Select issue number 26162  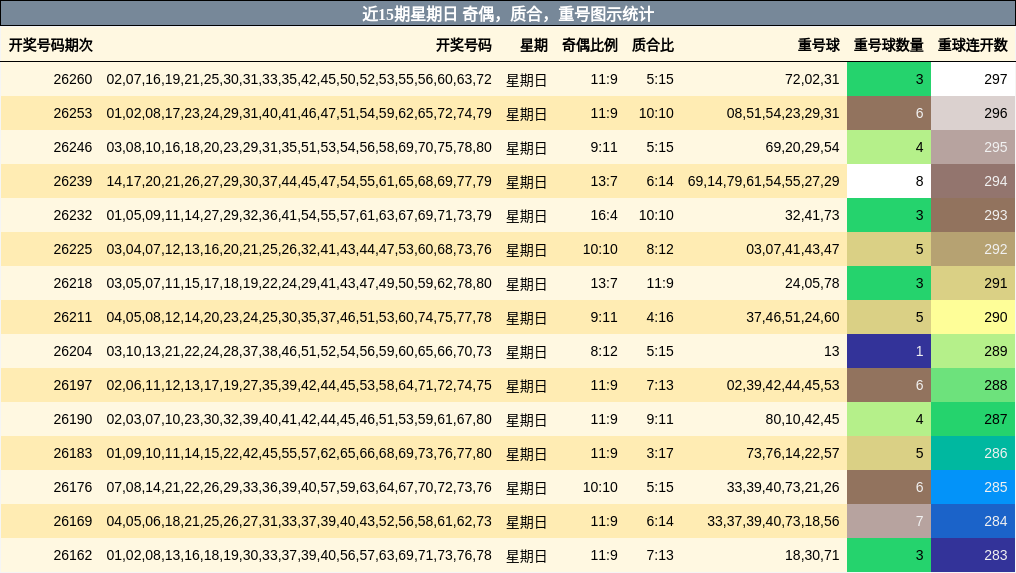tap(73, 555)
